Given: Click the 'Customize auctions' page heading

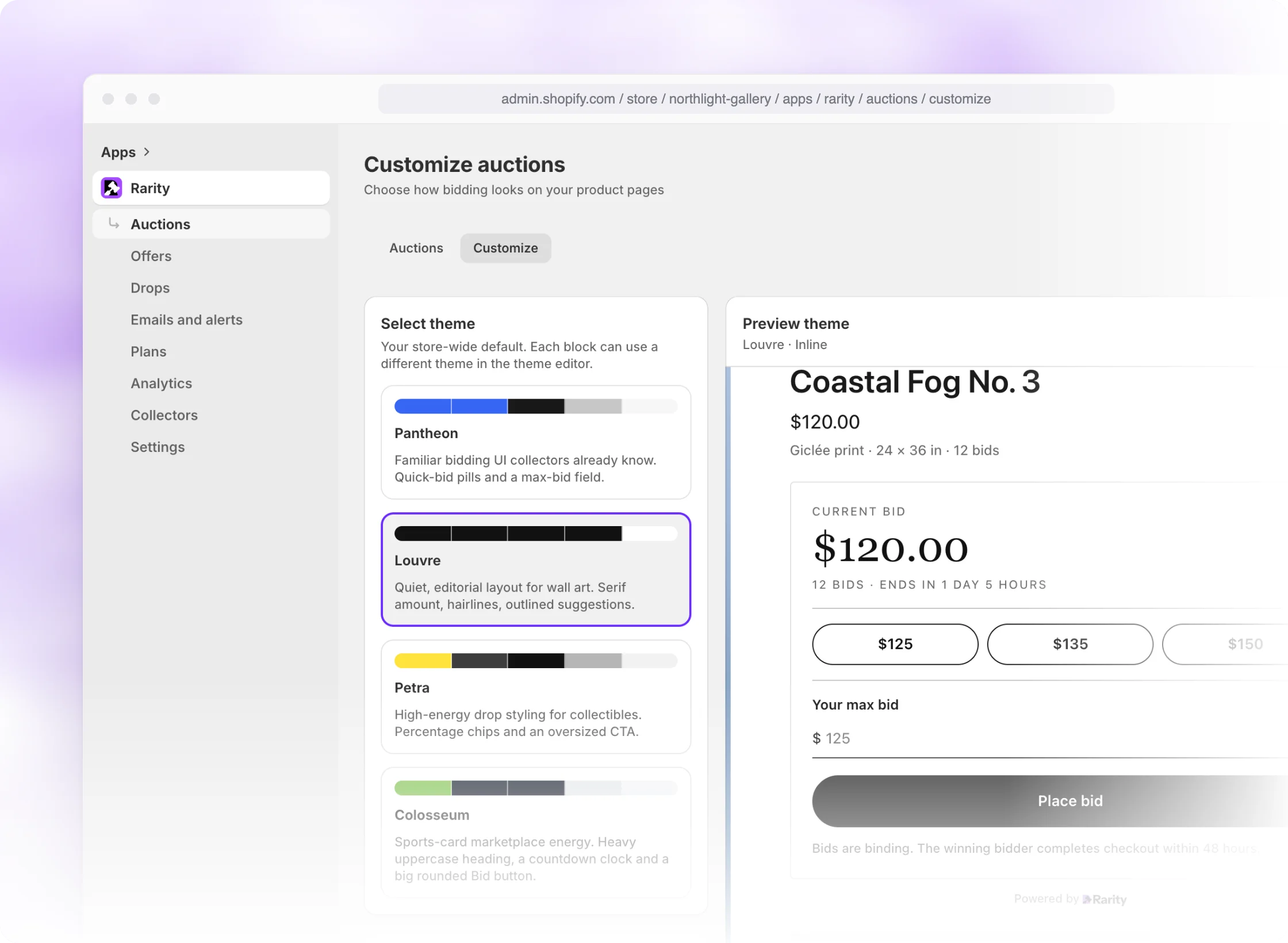Looking at the screenshot, I should (x=465, y=164).
